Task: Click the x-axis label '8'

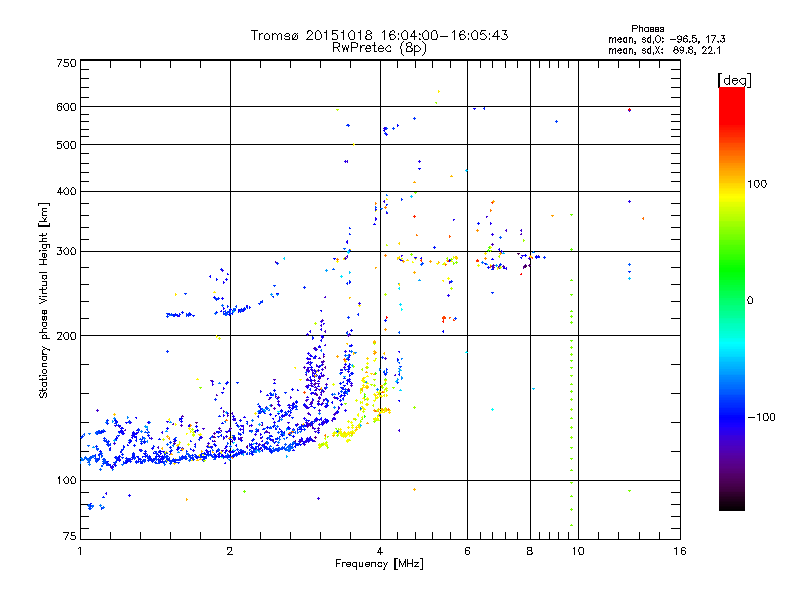Action: point(530,551)
